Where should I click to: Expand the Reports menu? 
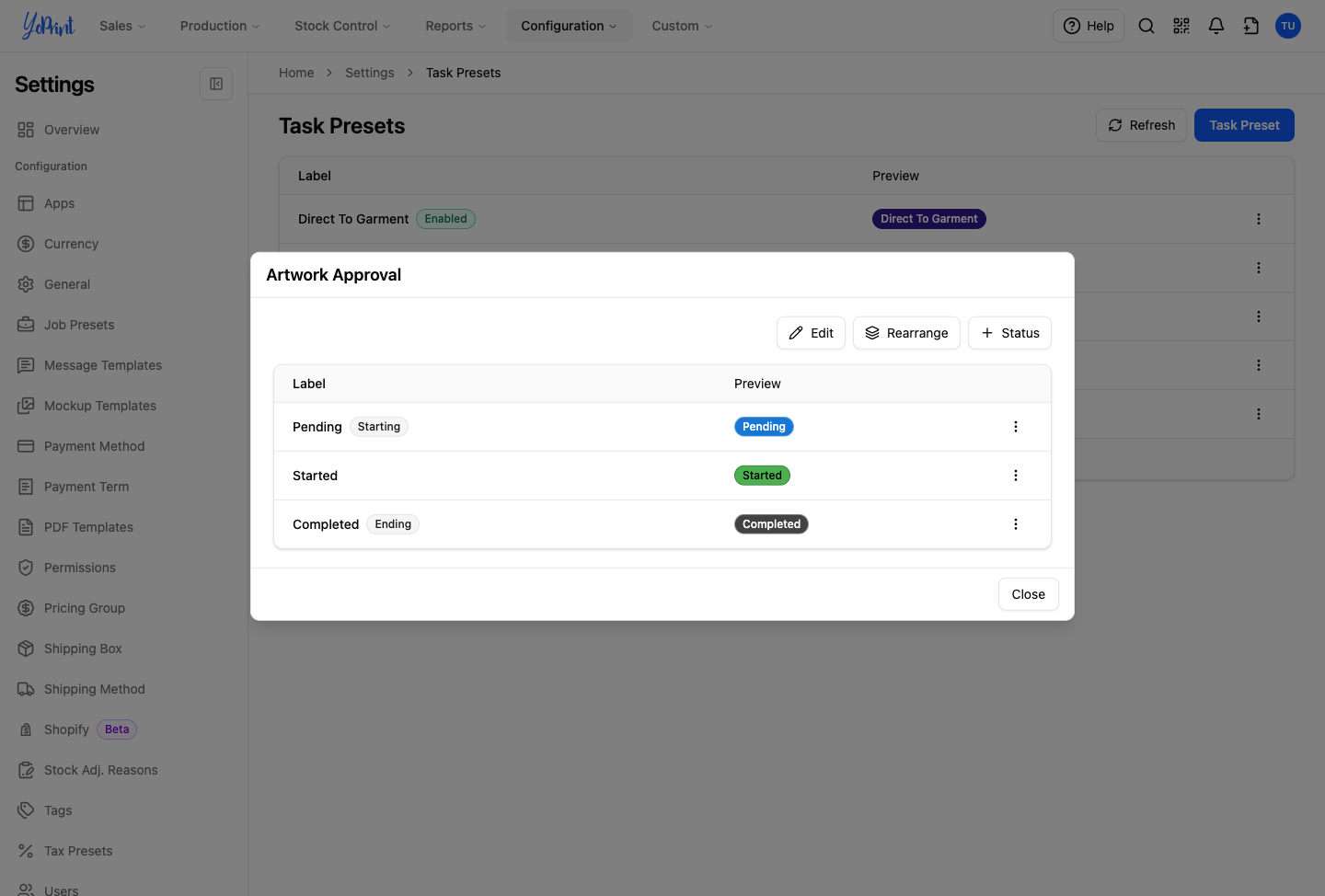point(455,26)
